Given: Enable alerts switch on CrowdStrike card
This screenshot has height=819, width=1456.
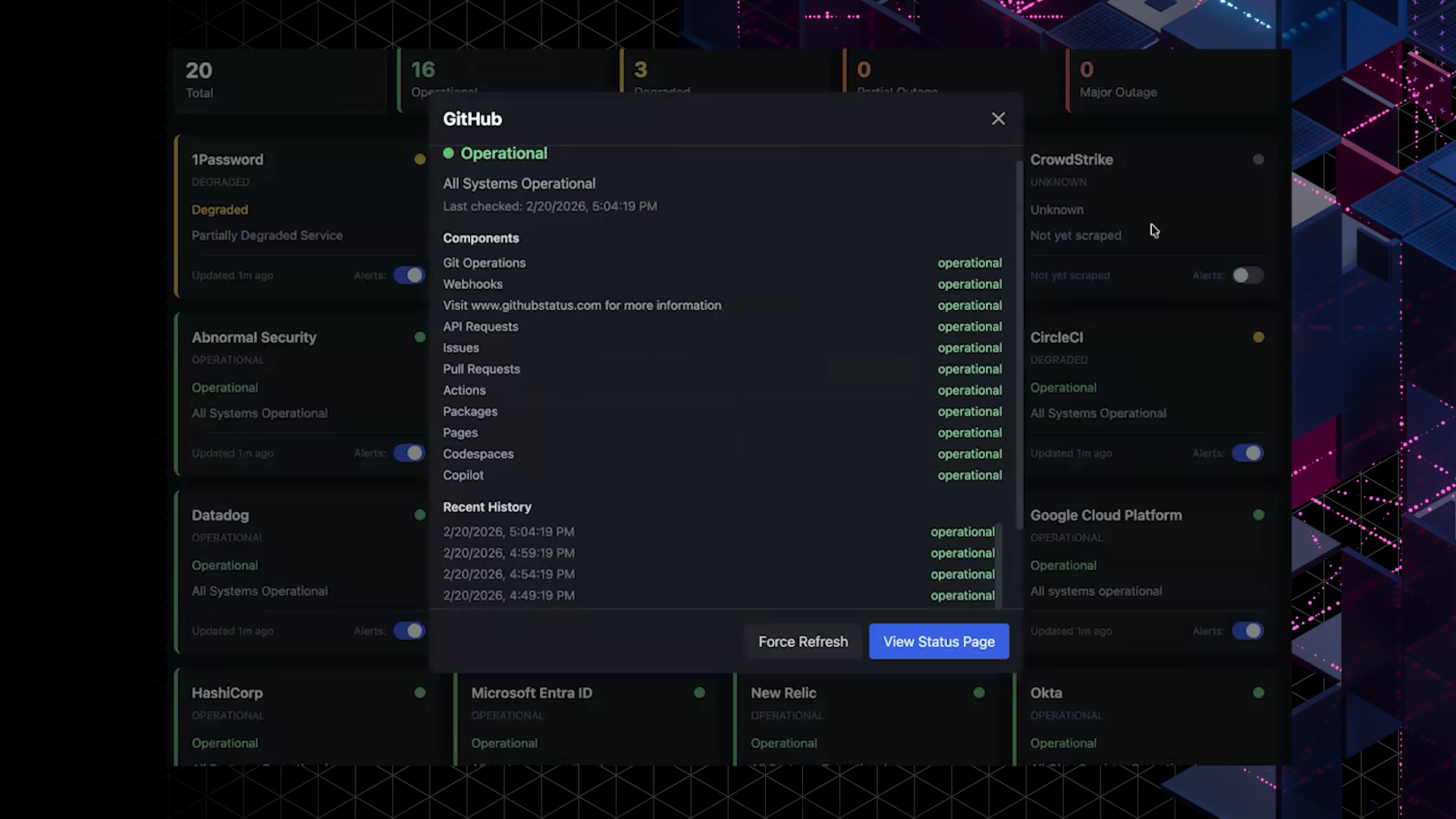Looking at the screenshot, I should point(1247,275).
